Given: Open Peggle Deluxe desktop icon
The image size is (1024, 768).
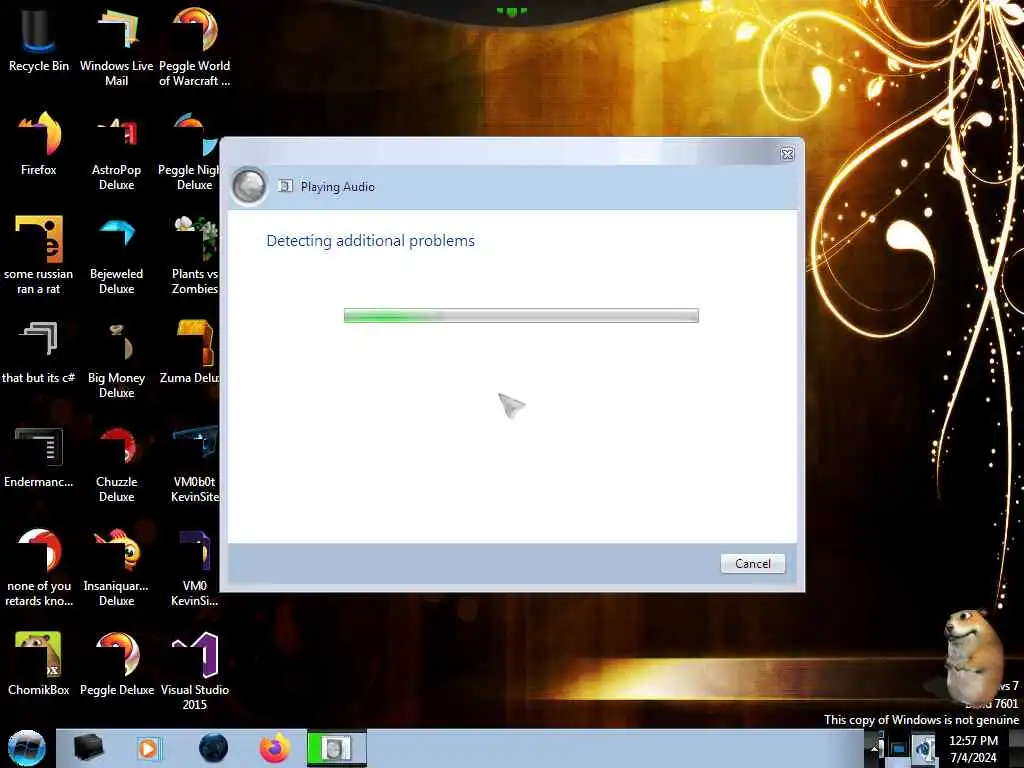Looking at the screenshot, I should (116, 664).
